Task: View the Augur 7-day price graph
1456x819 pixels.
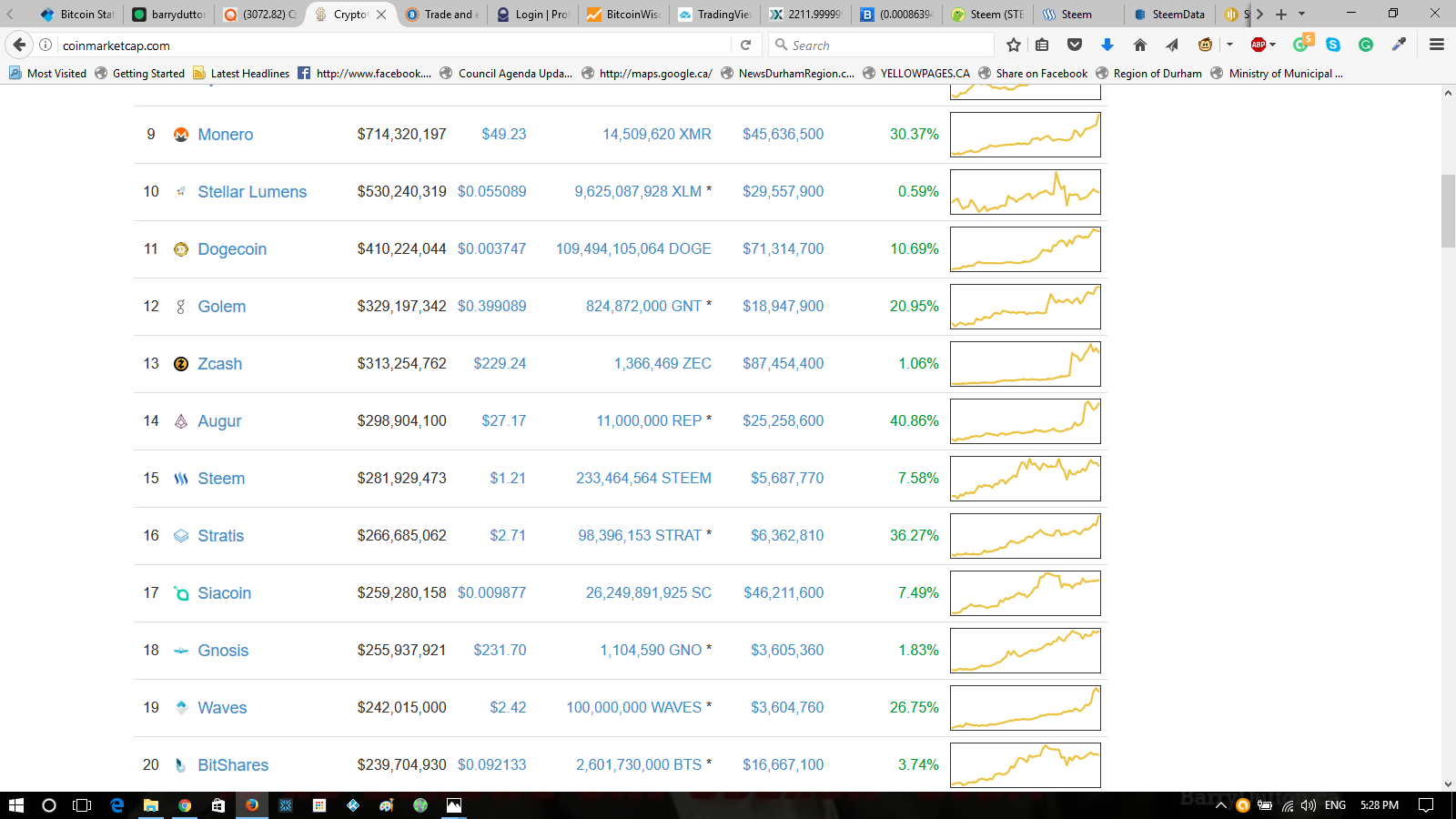Action: (1026, 421)
